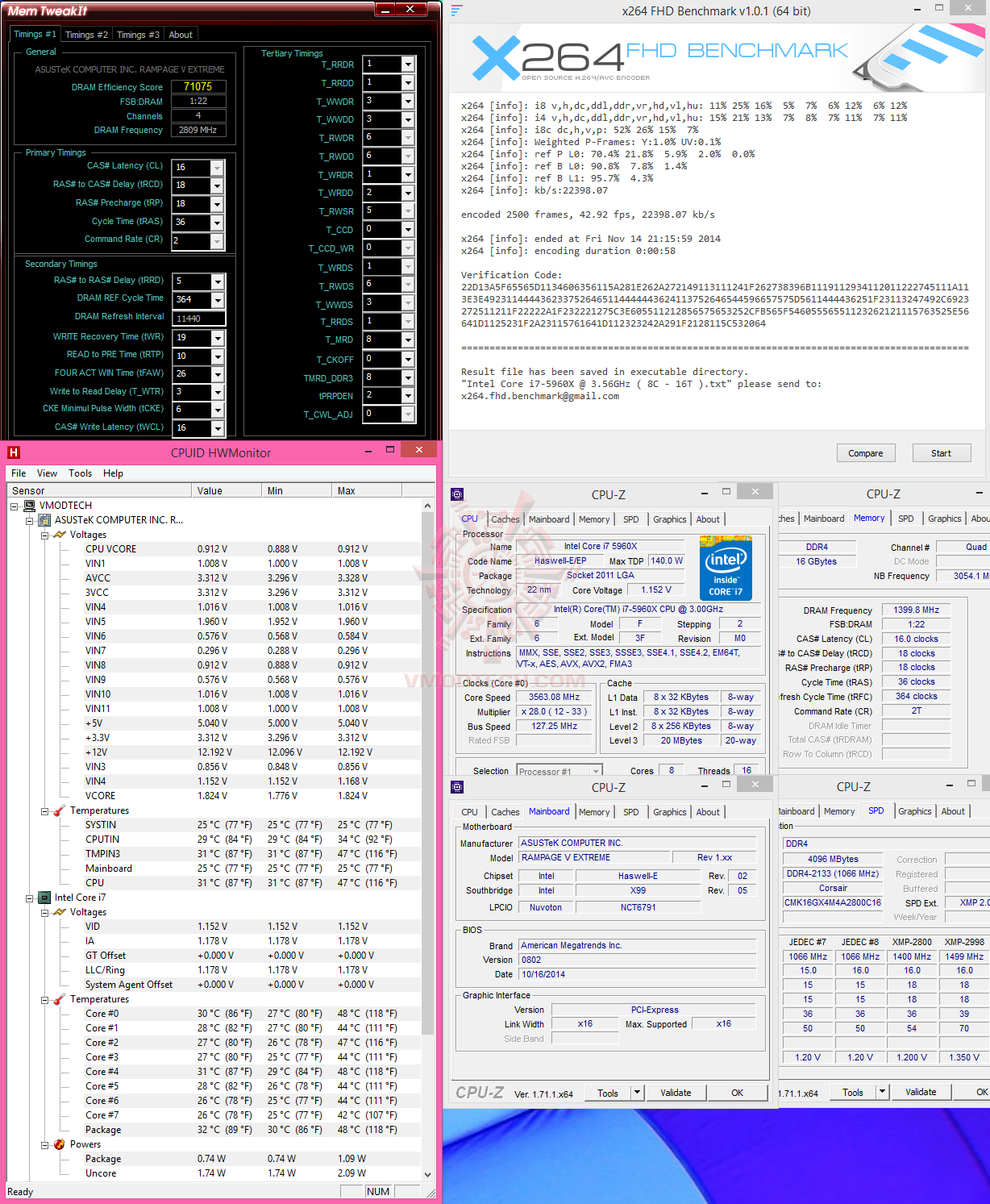990x1204 pixels.
Task: Open the View menu in HWMonitor
Action: 47,473
